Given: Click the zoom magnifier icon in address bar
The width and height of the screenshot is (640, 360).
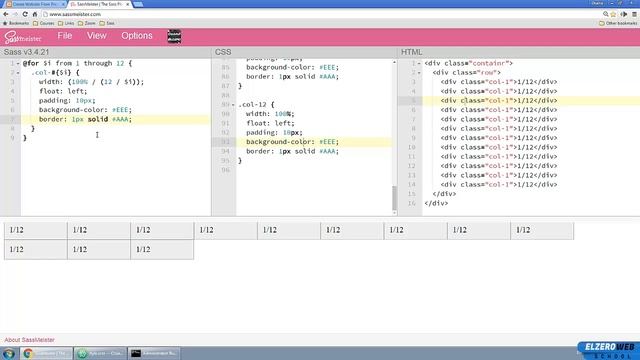Looking at the screenshot, I should (605, 14).
